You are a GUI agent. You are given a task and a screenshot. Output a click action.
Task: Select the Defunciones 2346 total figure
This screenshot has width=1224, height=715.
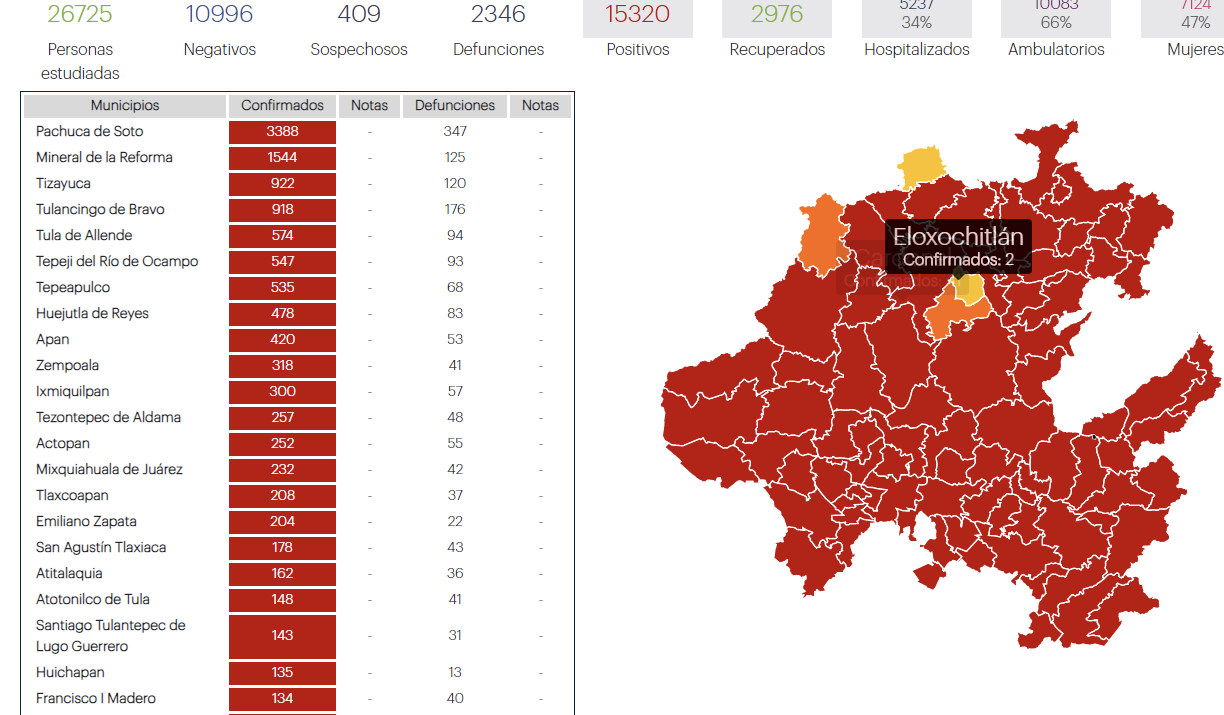pos(498,14)
